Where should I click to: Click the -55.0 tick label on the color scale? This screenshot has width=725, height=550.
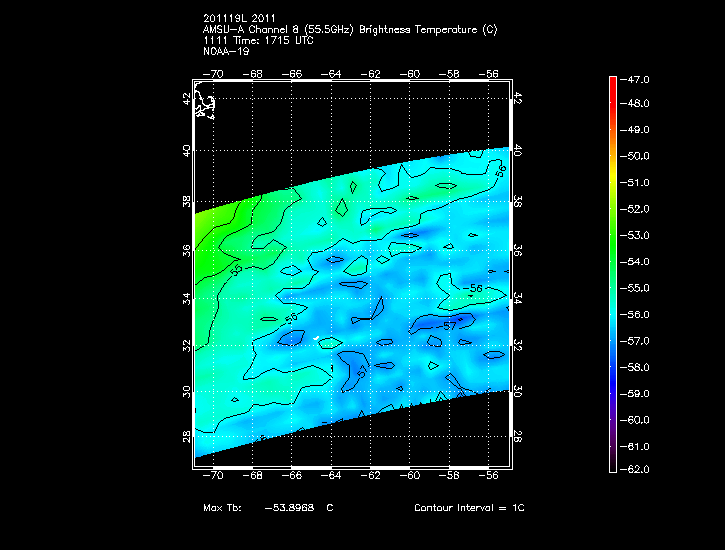[638, 288]
